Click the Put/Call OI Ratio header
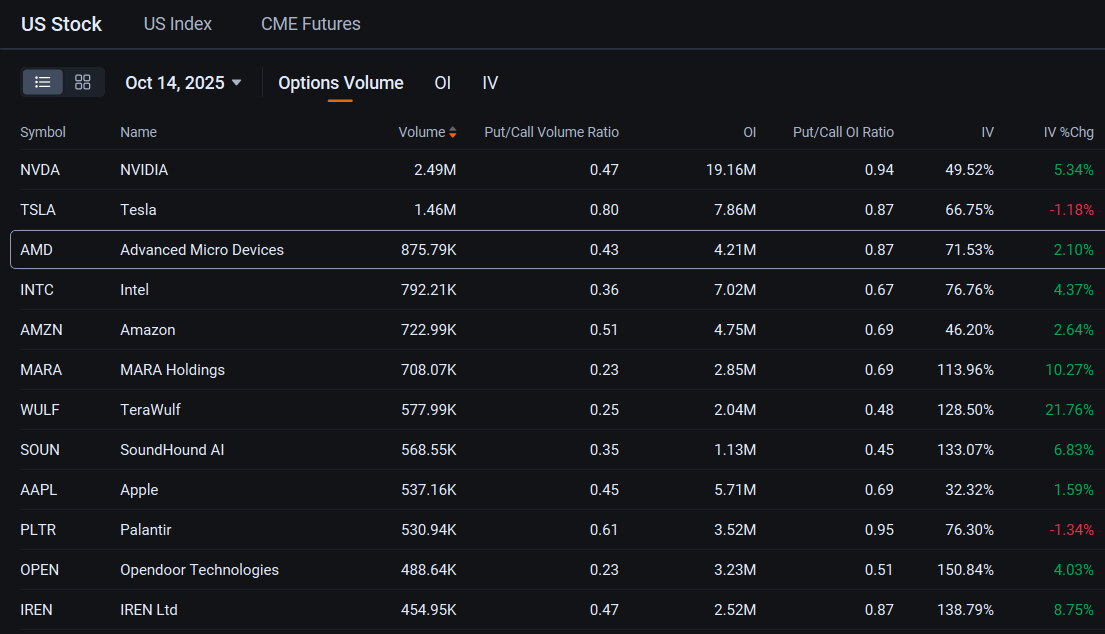This screenshot has height=634, width=1105. 843,132
